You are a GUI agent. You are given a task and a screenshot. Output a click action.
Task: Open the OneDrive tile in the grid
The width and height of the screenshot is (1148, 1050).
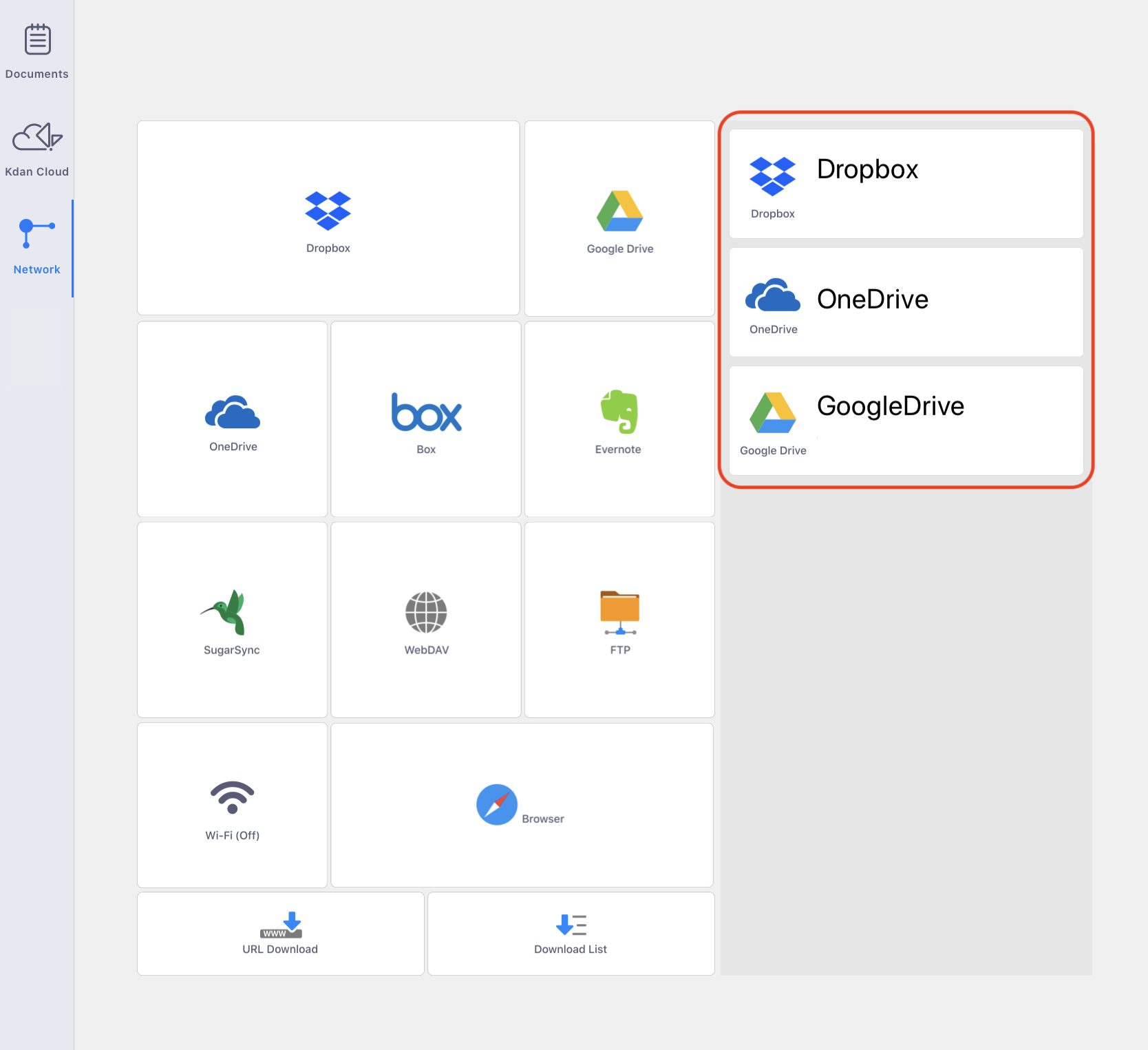tap(233, 419)
